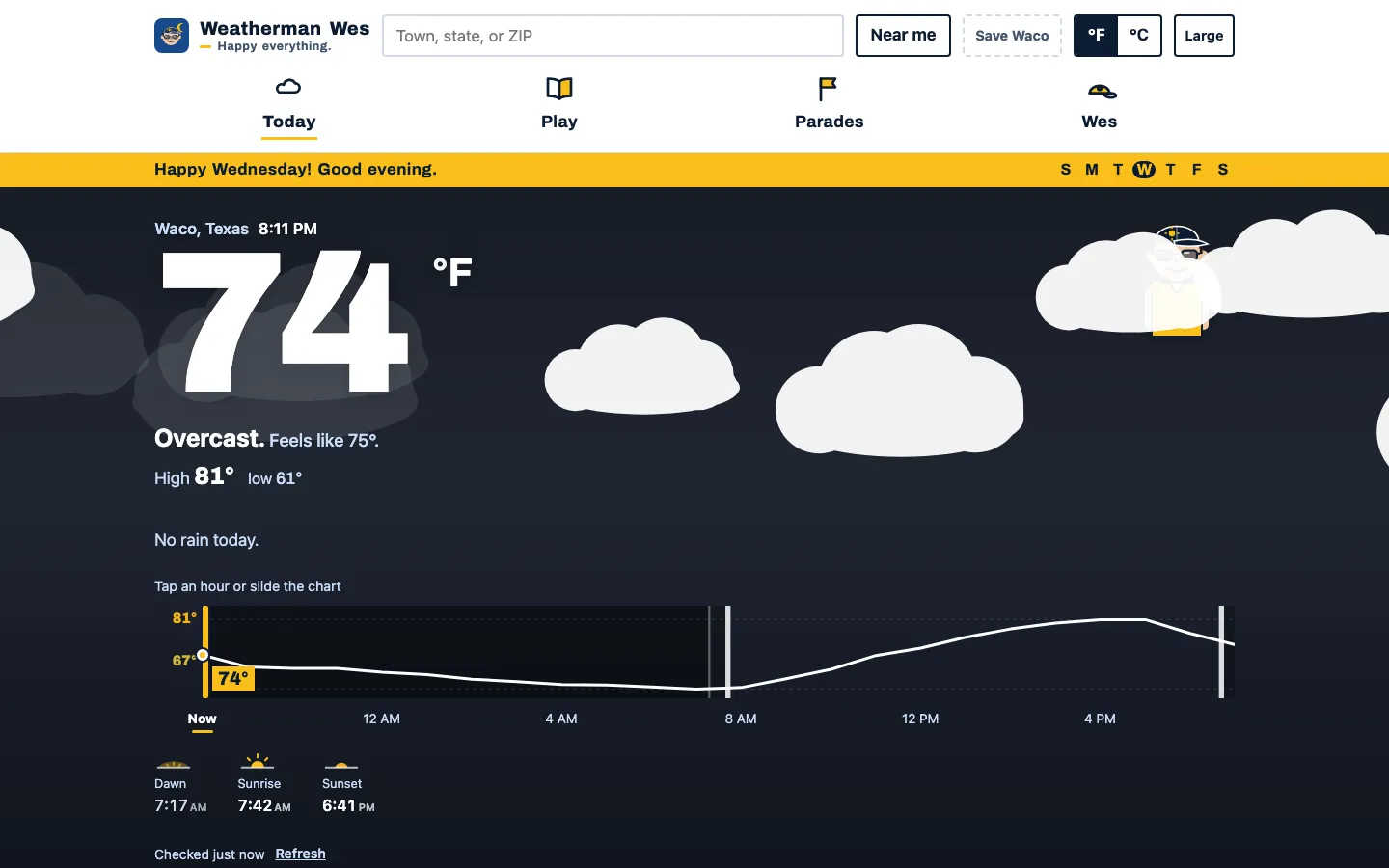
Task: Click the No rain today text
Action: (206, 540)
